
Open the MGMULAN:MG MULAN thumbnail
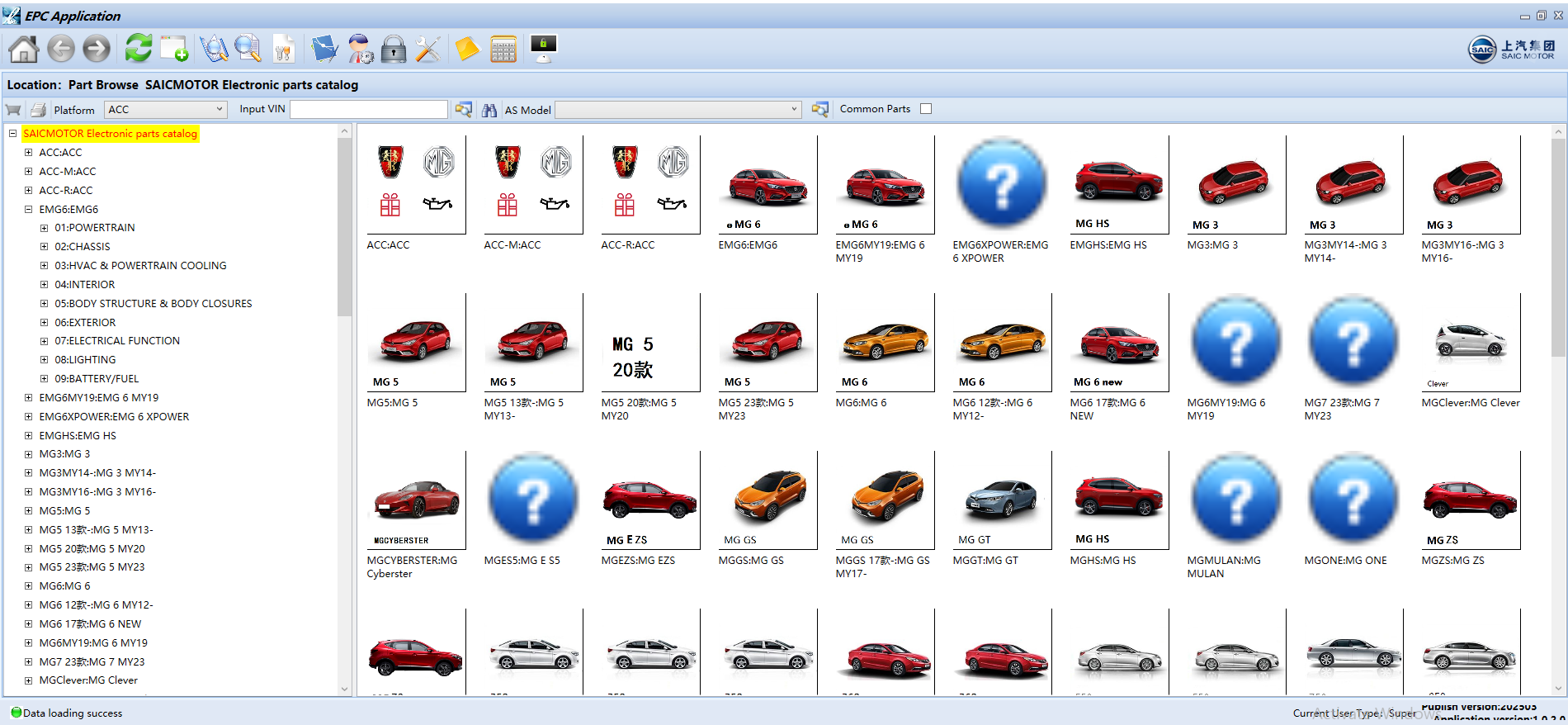1236,500
